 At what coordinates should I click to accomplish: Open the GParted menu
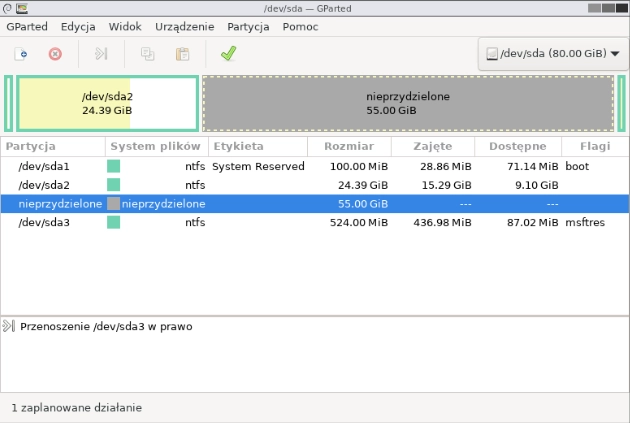pos(27,27)
